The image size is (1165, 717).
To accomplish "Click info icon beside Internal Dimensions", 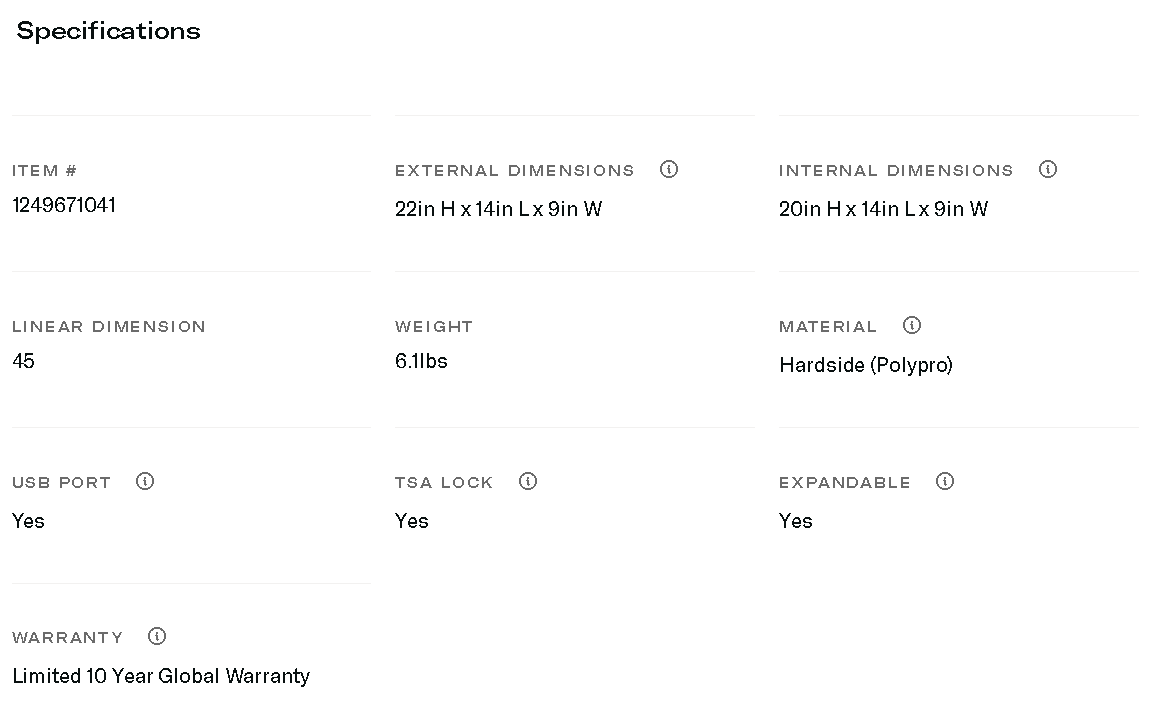I will 1048,169.
